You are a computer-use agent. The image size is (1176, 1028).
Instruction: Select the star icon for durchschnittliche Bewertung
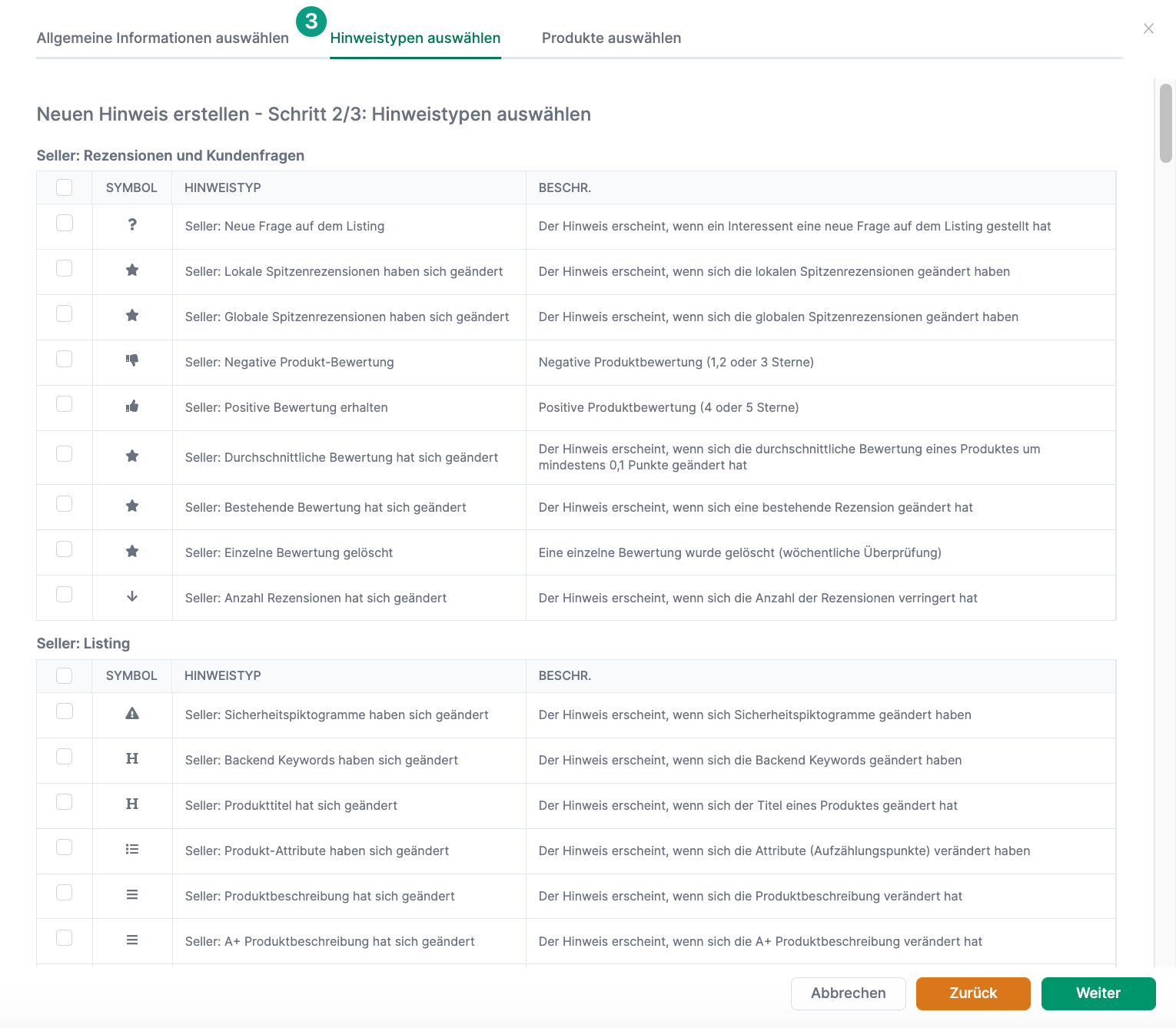131,456
